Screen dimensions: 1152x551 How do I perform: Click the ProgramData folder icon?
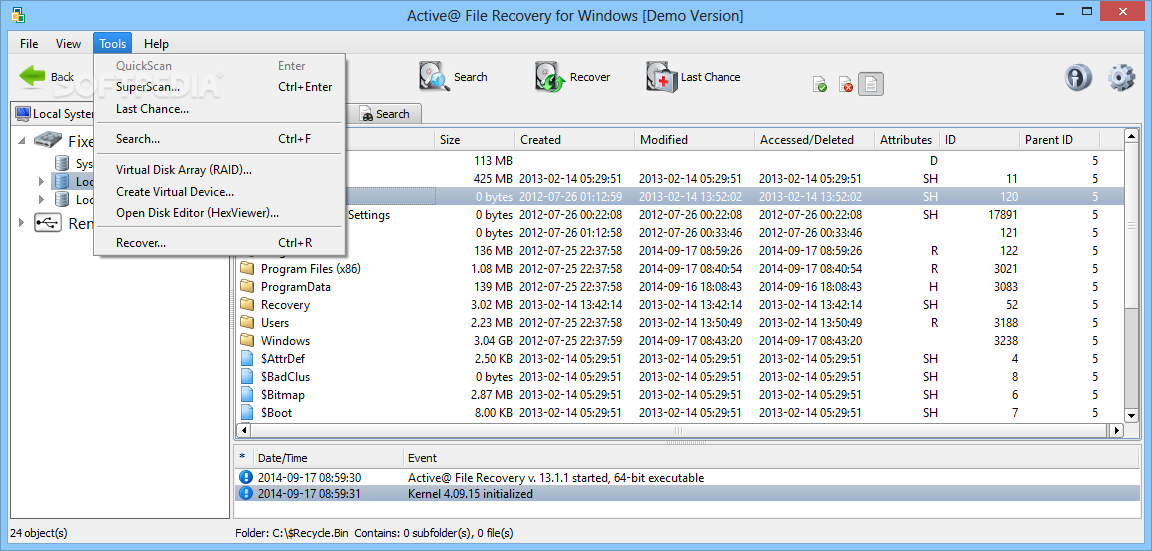point(247,287)
